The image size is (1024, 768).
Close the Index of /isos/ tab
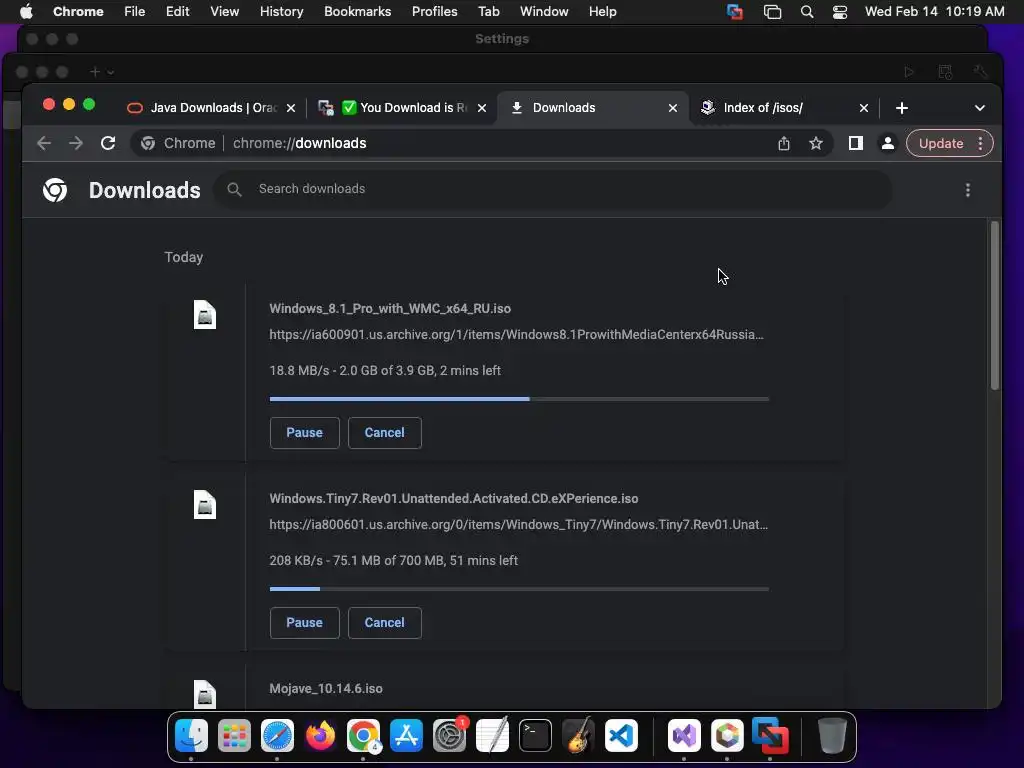(864, 108)
